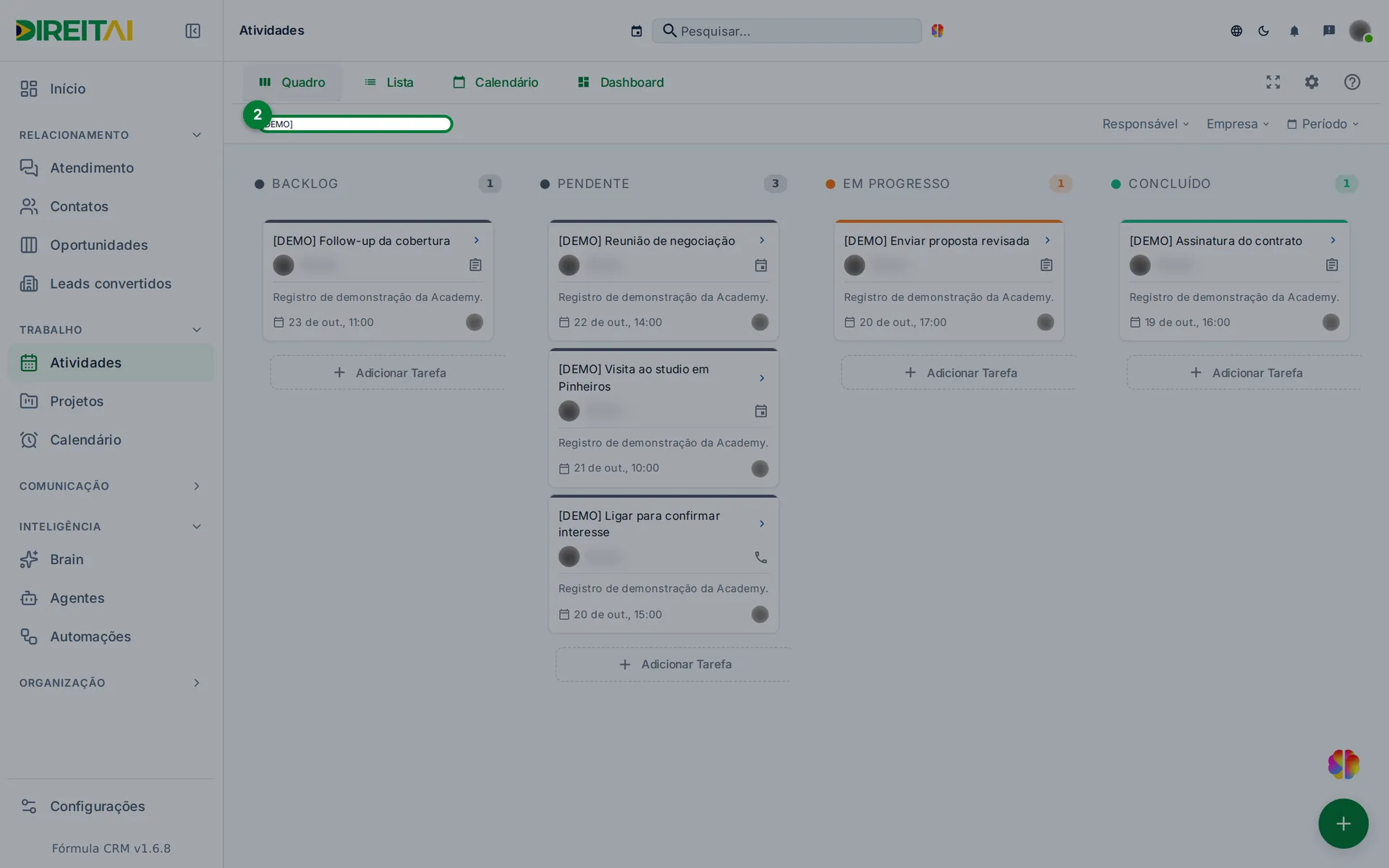Add a task in Pendente column
Screen dimensions: 1389x868
[x=674, y=664]
